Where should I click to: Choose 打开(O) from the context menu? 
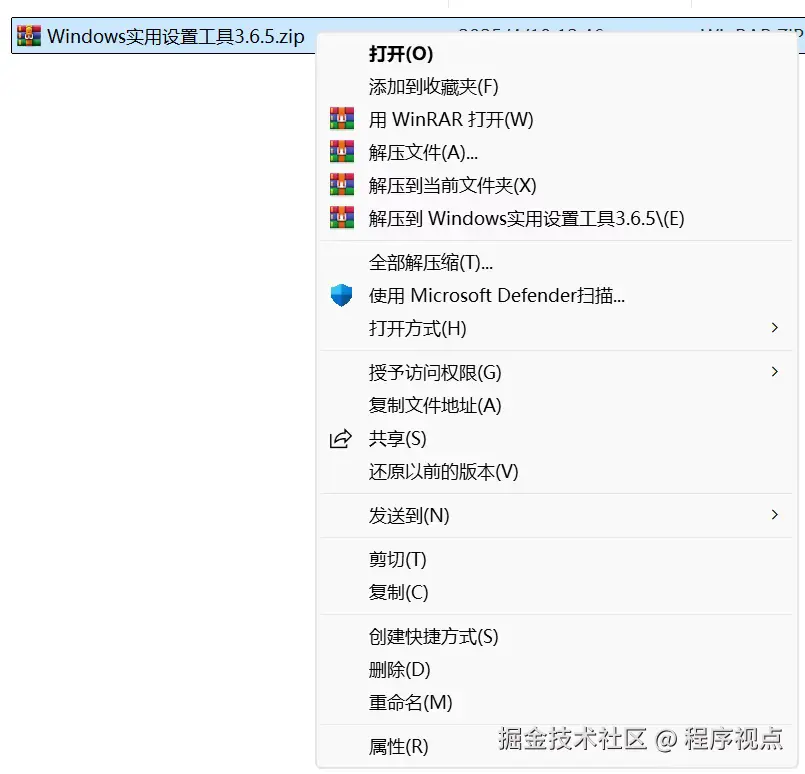click(x=556, y=53)
